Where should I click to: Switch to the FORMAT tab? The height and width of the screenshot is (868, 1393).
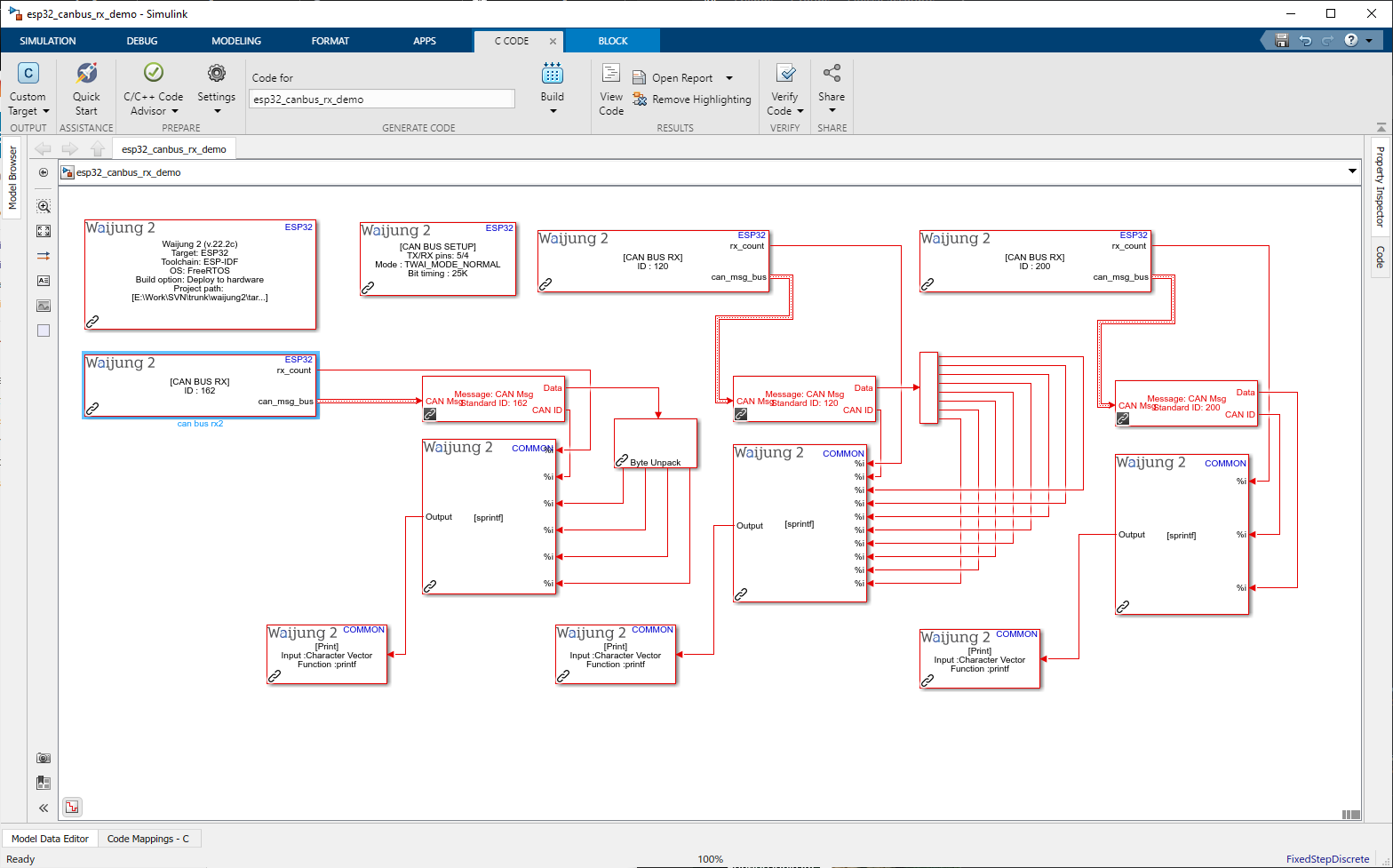point(330,41)
